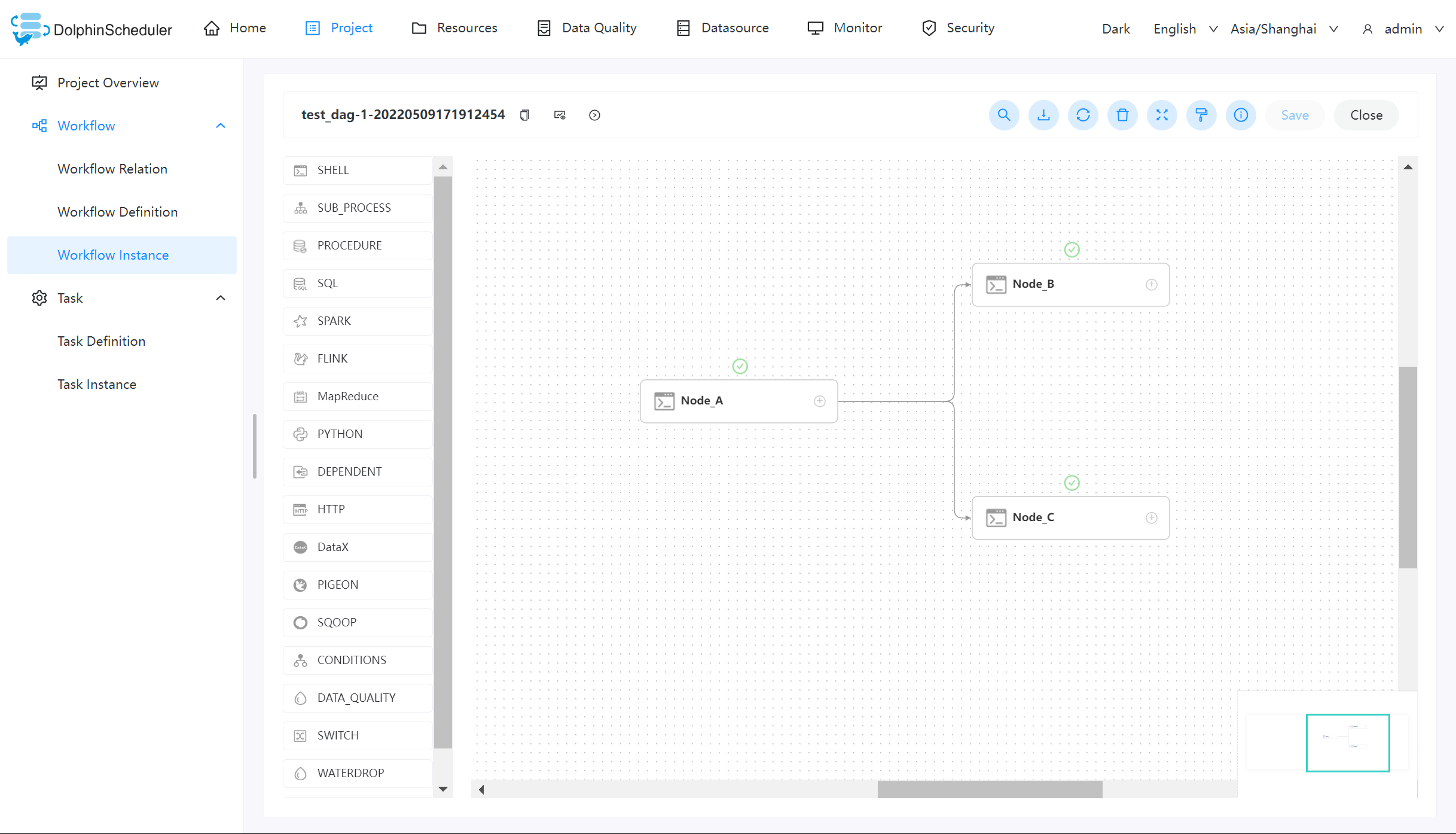Click the trash delete toolbar icon
Image resolution: width=1456 pixels, height=834 pixels.
point(1122,115)
